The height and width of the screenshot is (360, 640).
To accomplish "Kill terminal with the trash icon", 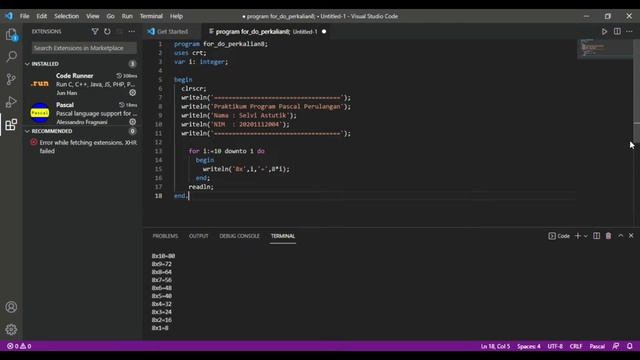I will point(608,236).
